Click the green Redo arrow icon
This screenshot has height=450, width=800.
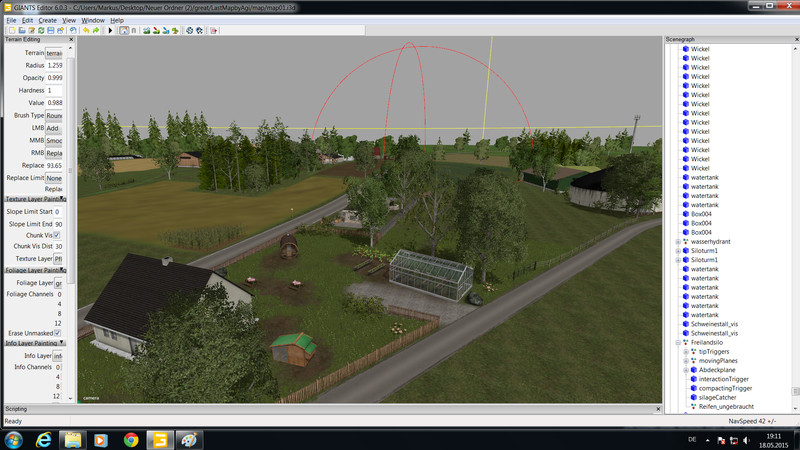[x=96, y=30]
